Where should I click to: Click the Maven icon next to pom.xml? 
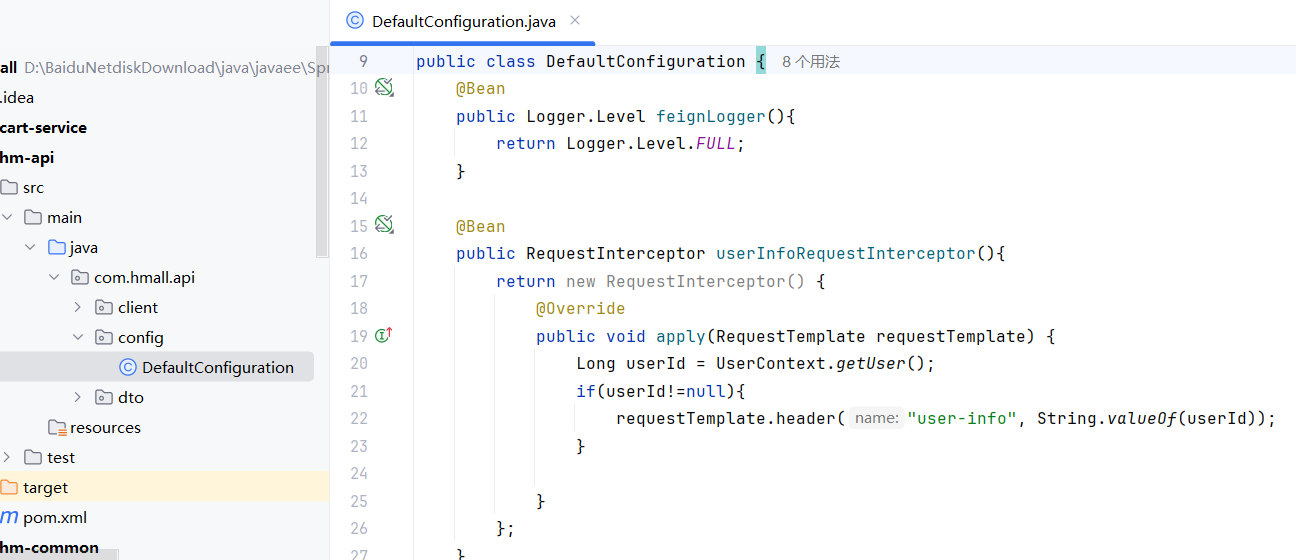click(9, 517)
